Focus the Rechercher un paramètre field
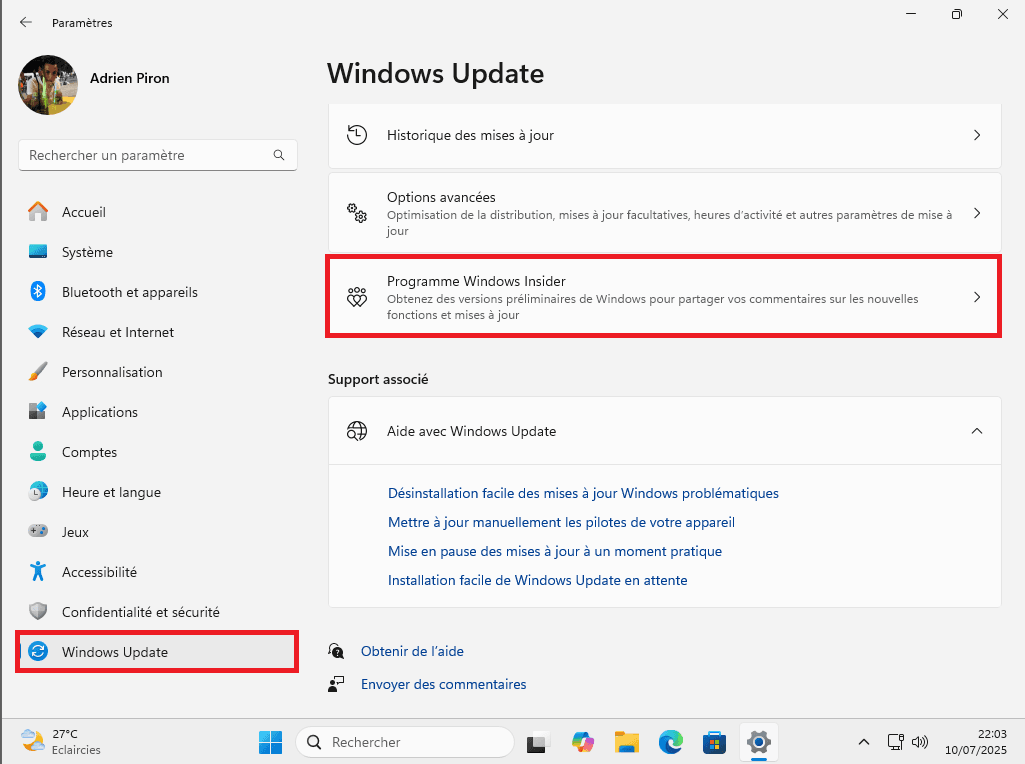This screenshot has height=764, width=1025. pyautogui.click(x=158, y=155)
